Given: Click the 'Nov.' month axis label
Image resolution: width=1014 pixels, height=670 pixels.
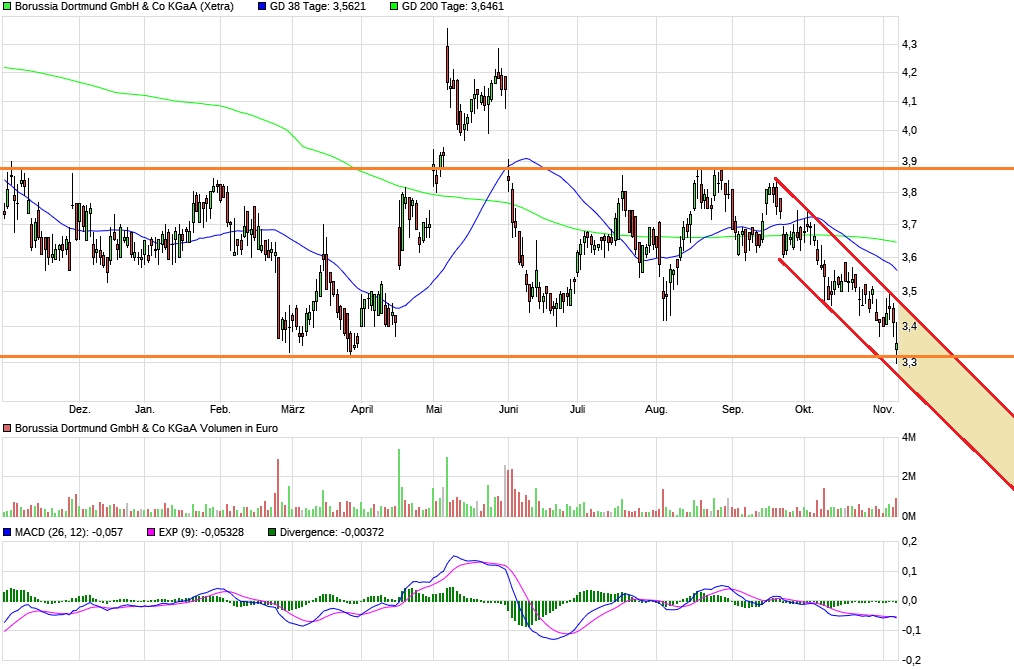Looking at the screenshot, I should tap(883, 409).
